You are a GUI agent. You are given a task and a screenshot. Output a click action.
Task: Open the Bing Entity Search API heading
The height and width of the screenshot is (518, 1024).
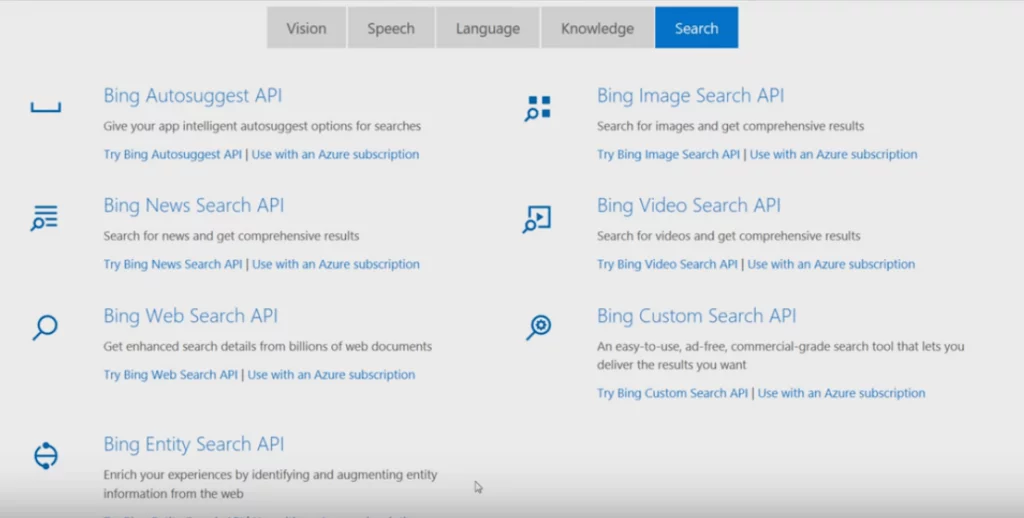coord(194,444)
